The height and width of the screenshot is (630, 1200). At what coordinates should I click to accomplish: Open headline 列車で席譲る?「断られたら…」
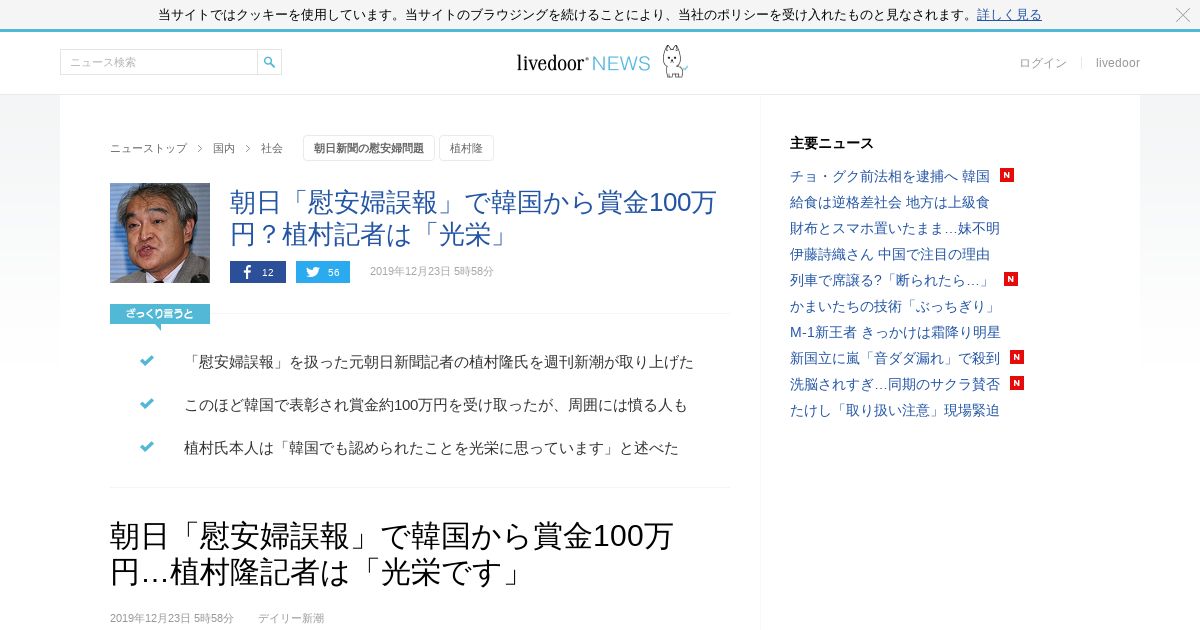point(892,280)
